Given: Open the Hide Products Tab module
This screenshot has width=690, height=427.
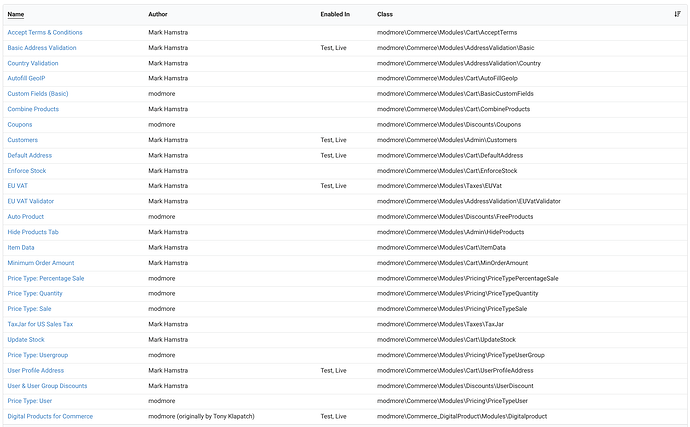Looking at the screenshot, I should point(33,232).
